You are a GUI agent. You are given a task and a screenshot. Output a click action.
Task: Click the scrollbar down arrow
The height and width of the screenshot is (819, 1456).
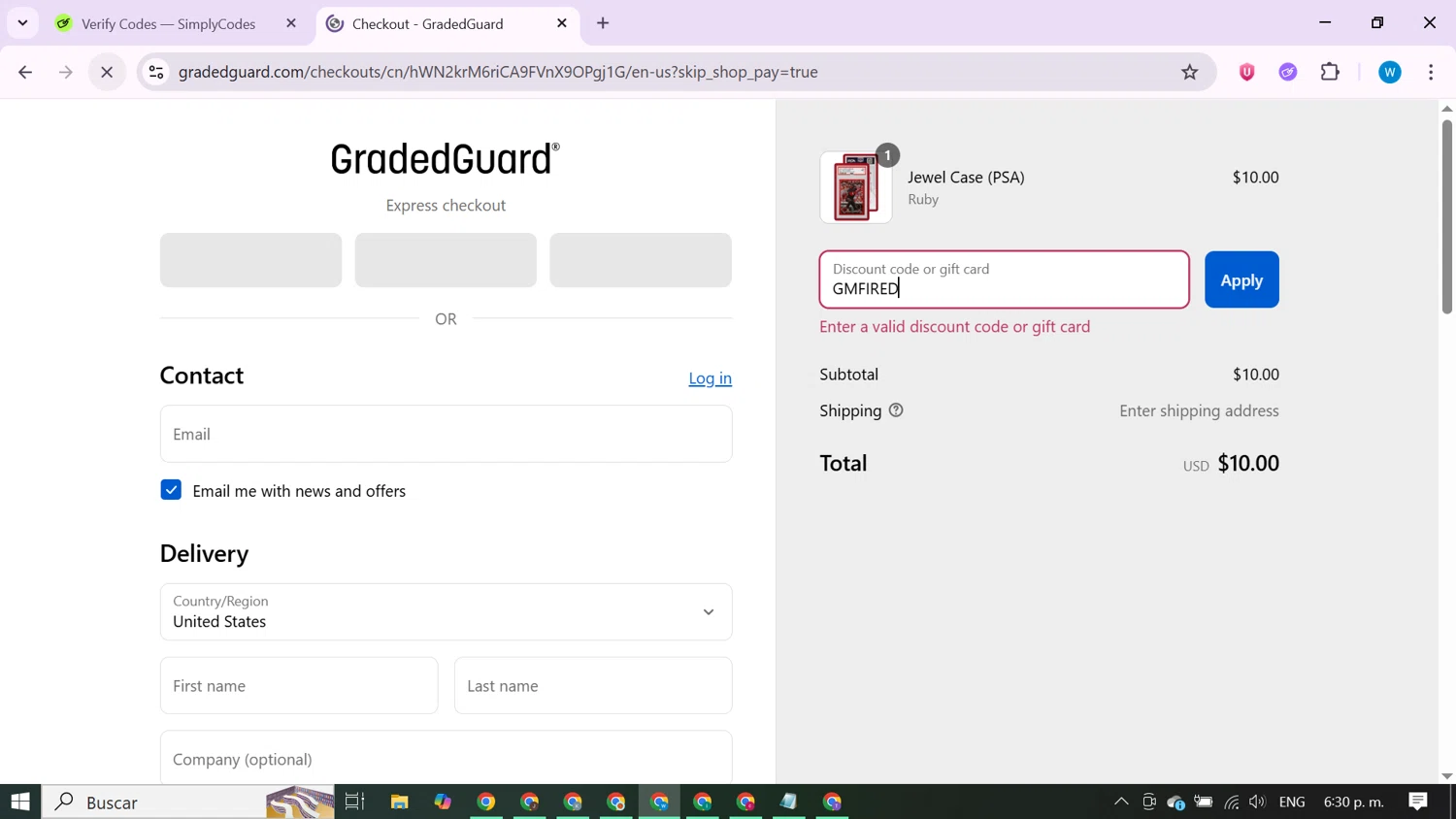click(x=1446, y=776)
